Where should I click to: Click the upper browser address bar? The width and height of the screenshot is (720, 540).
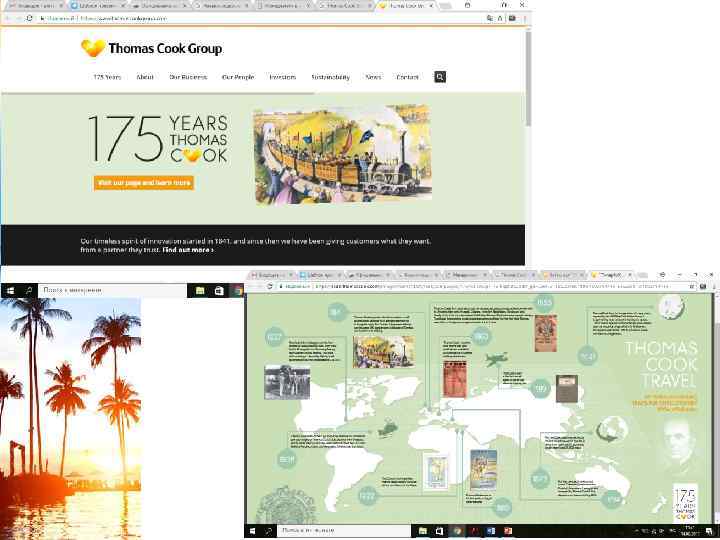point(259,18)
